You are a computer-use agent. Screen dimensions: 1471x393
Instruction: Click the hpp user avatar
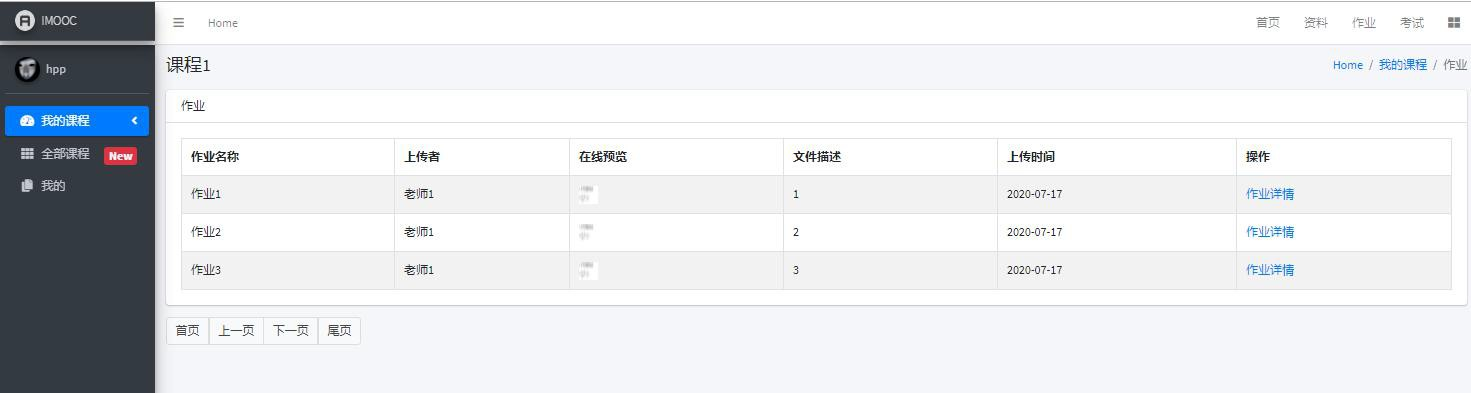pyautogui.click(x=27, y=69)
